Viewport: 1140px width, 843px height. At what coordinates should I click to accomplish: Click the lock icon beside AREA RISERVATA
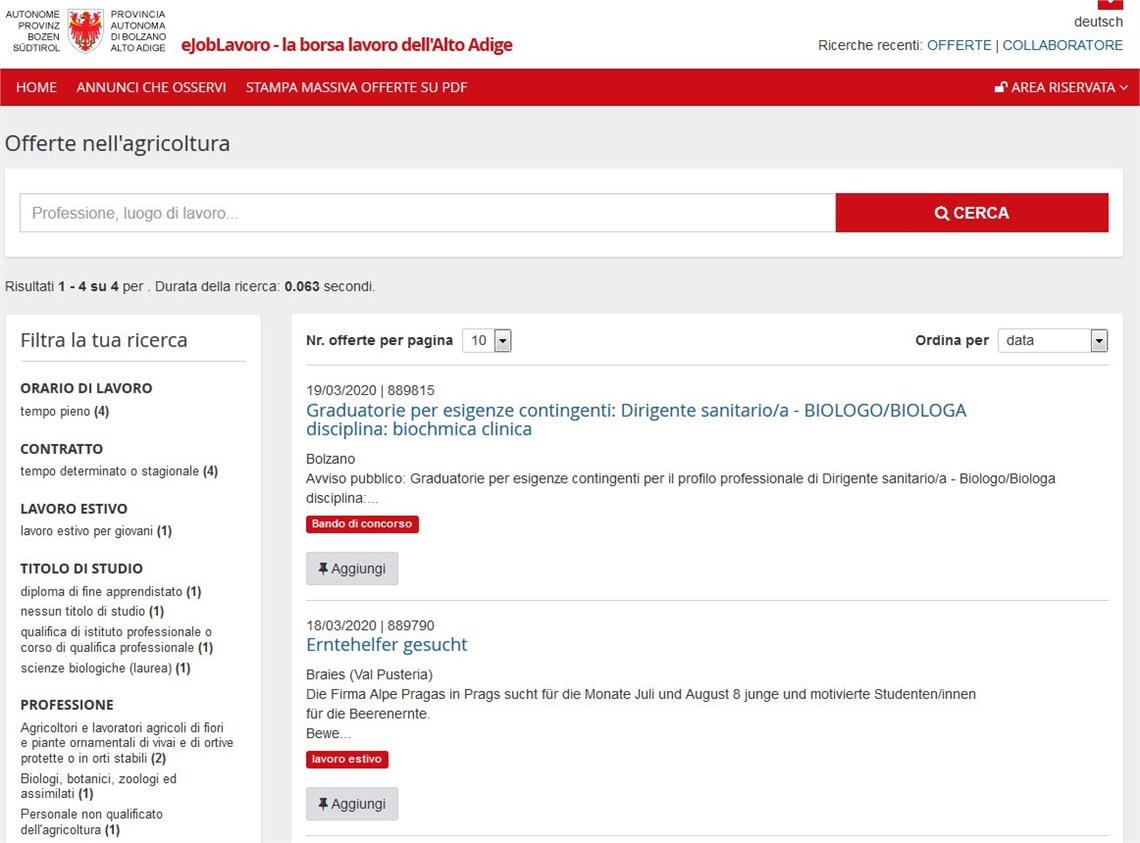pos(1000,88)
